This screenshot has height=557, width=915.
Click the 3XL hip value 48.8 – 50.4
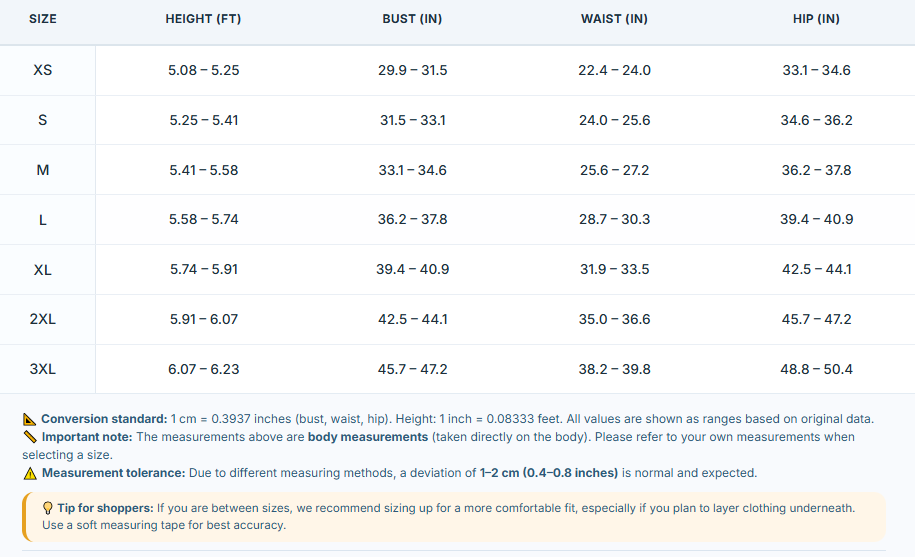click(816, 369)
